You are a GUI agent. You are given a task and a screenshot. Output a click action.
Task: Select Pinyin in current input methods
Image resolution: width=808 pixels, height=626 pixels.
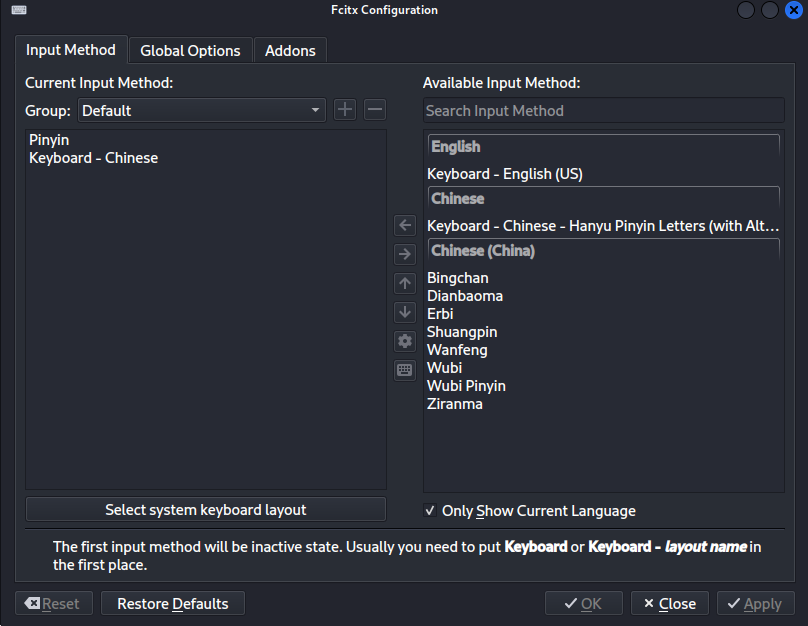click(206, 140)
